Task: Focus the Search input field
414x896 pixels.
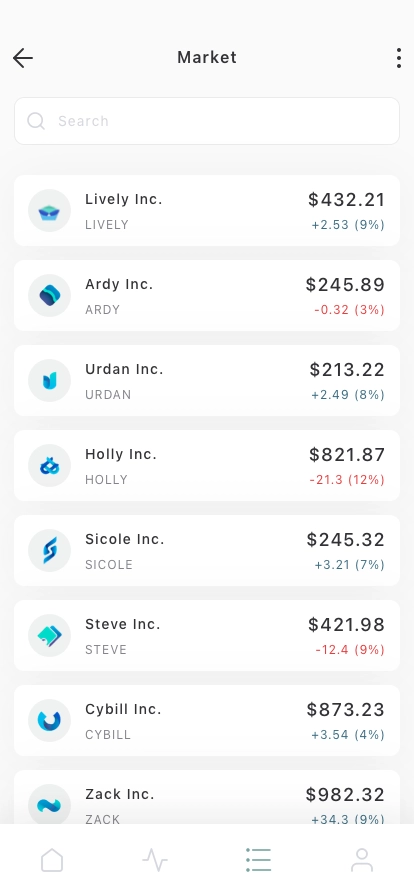Action: [207, 121]
